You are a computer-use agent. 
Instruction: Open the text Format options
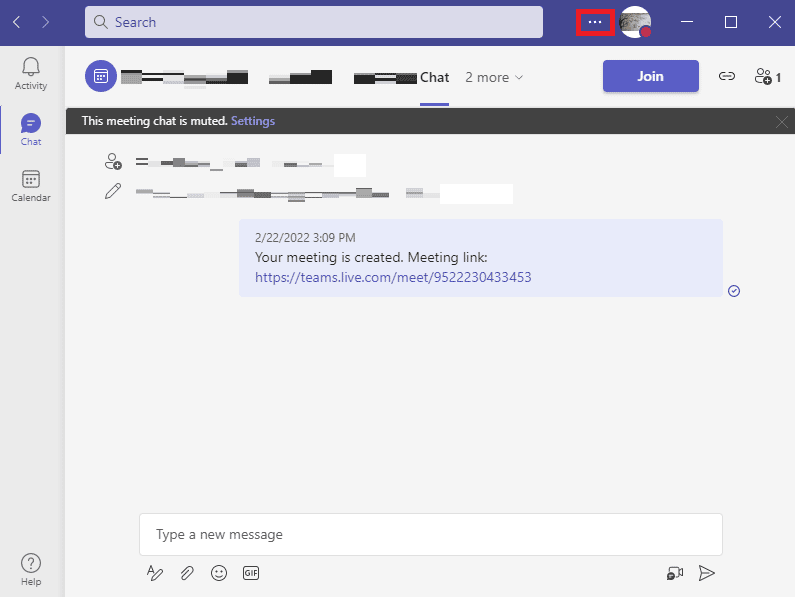click(x=155, y=573)
